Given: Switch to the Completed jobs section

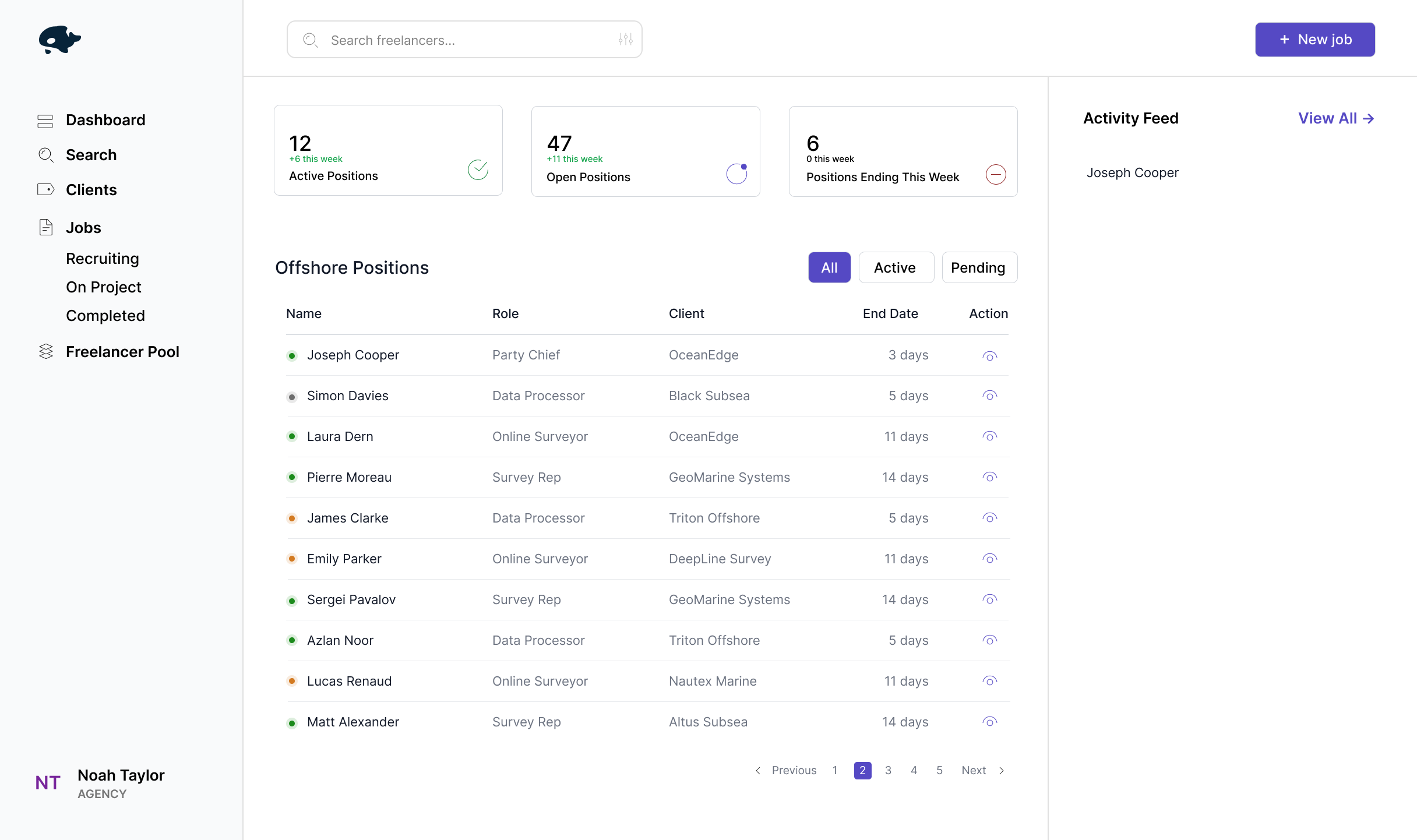Looking at the screenshot, I should 105,316.
